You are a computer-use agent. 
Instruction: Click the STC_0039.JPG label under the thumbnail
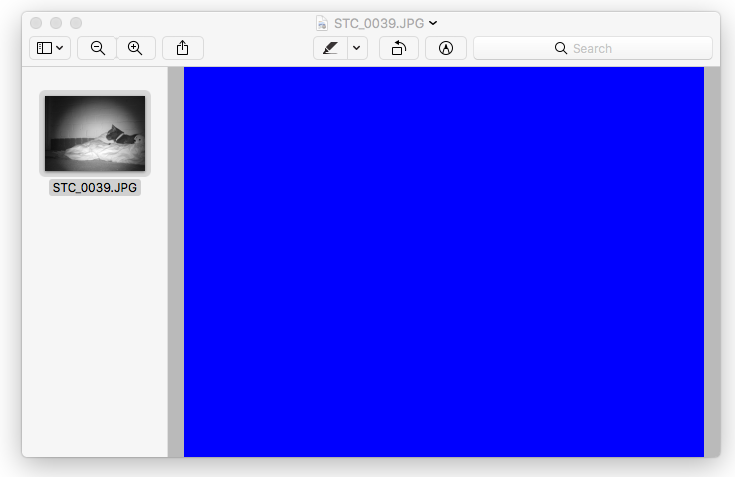(95, 188)
